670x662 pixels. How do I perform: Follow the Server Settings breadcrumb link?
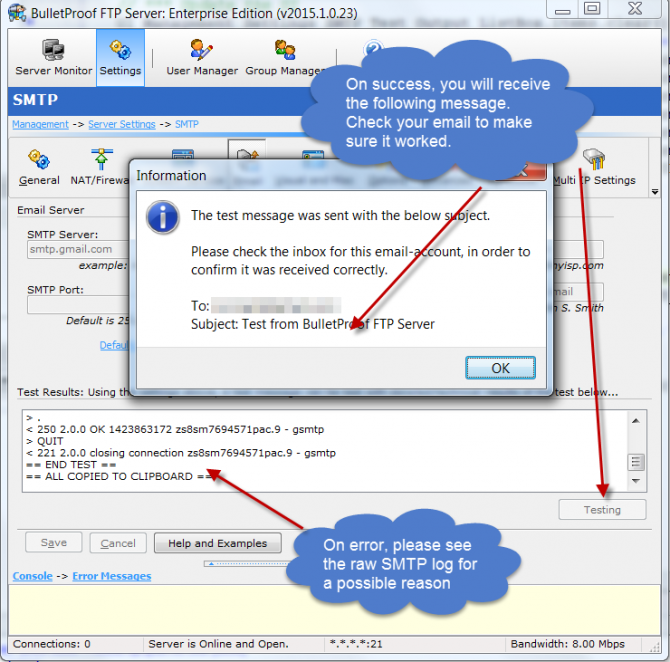click(x=122, y=124)
